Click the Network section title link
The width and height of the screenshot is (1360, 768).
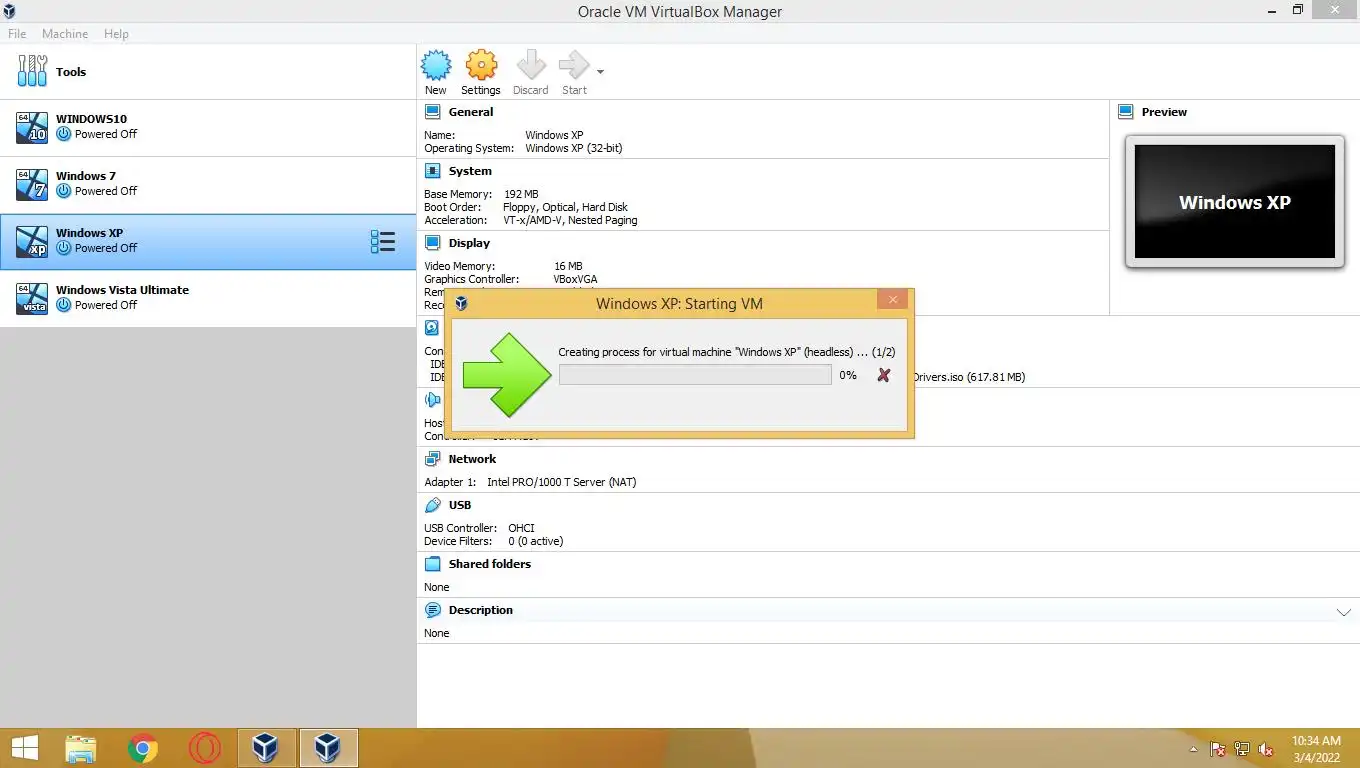(x=472, y=459)
